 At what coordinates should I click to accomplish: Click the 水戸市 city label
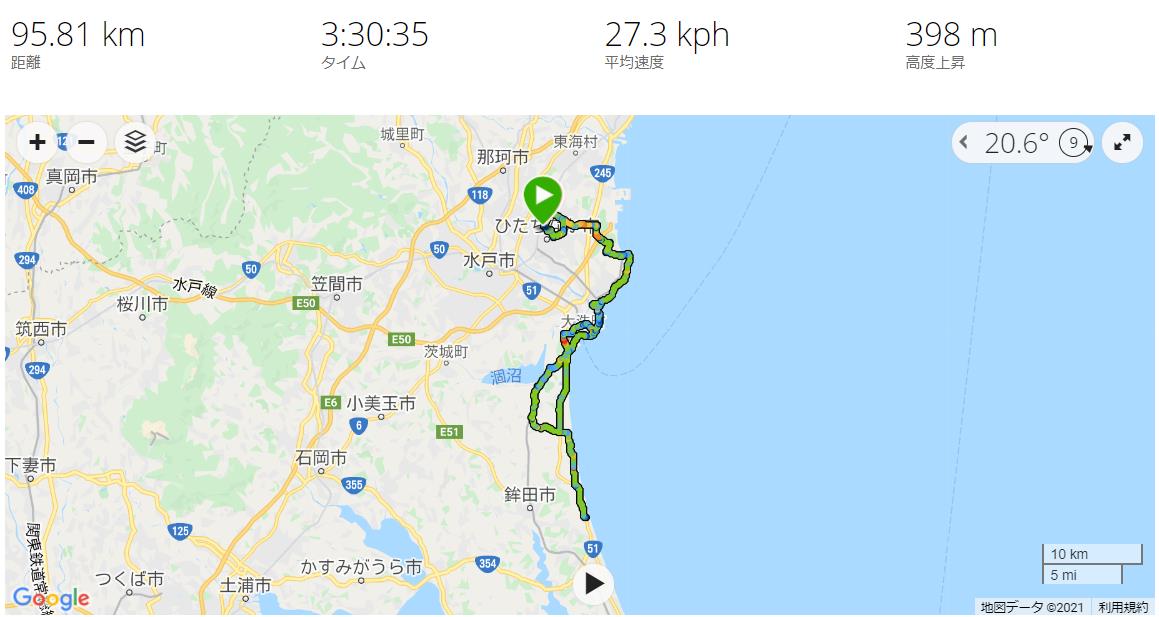point(489,261)
